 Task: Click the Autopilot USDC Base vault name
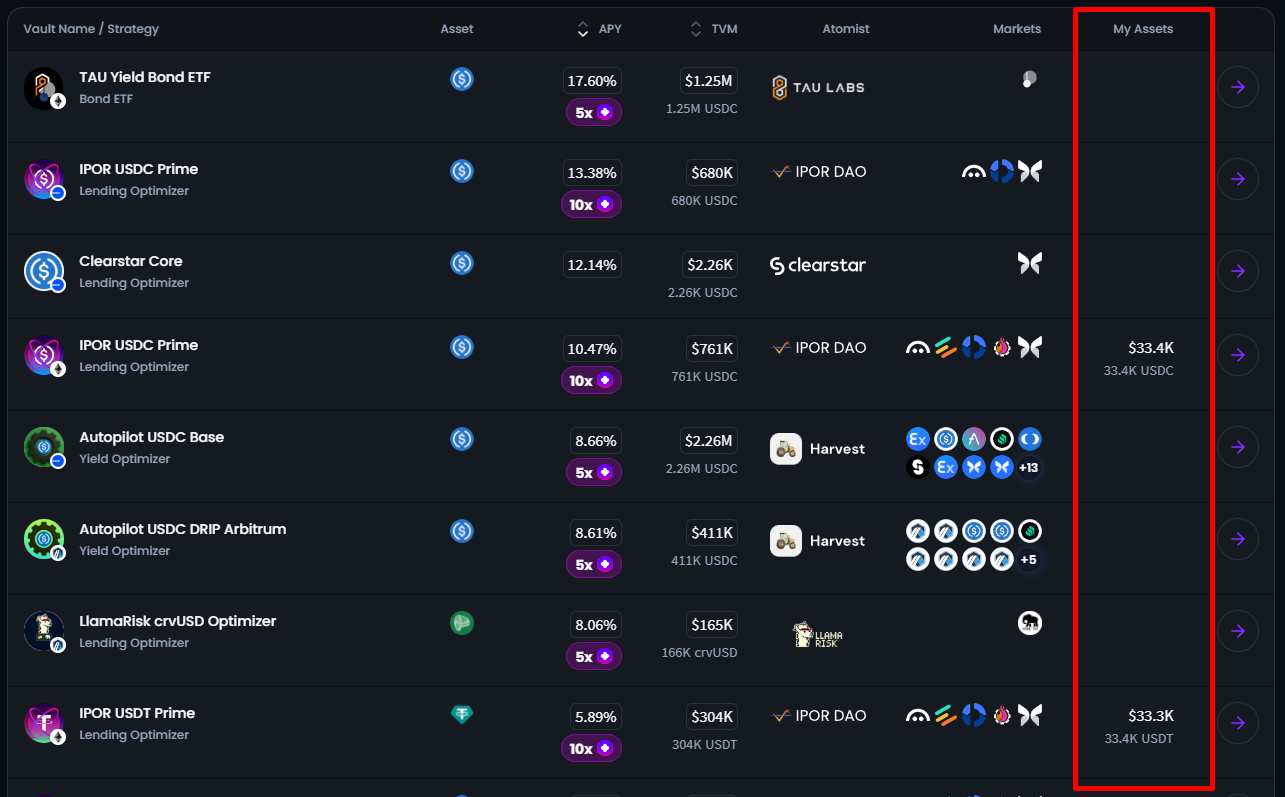151,437
